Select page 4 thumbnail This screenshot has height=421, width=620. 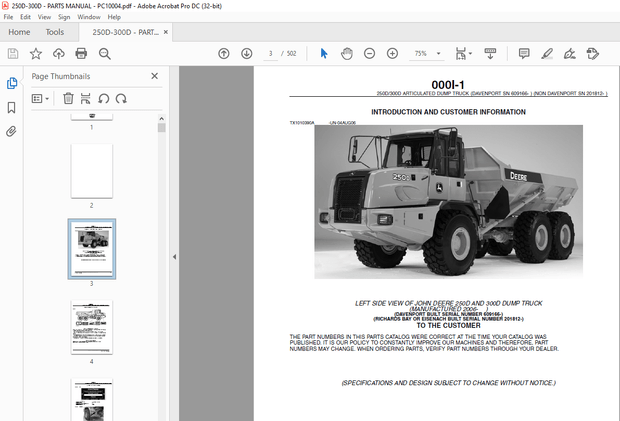(x=92, y=327)
